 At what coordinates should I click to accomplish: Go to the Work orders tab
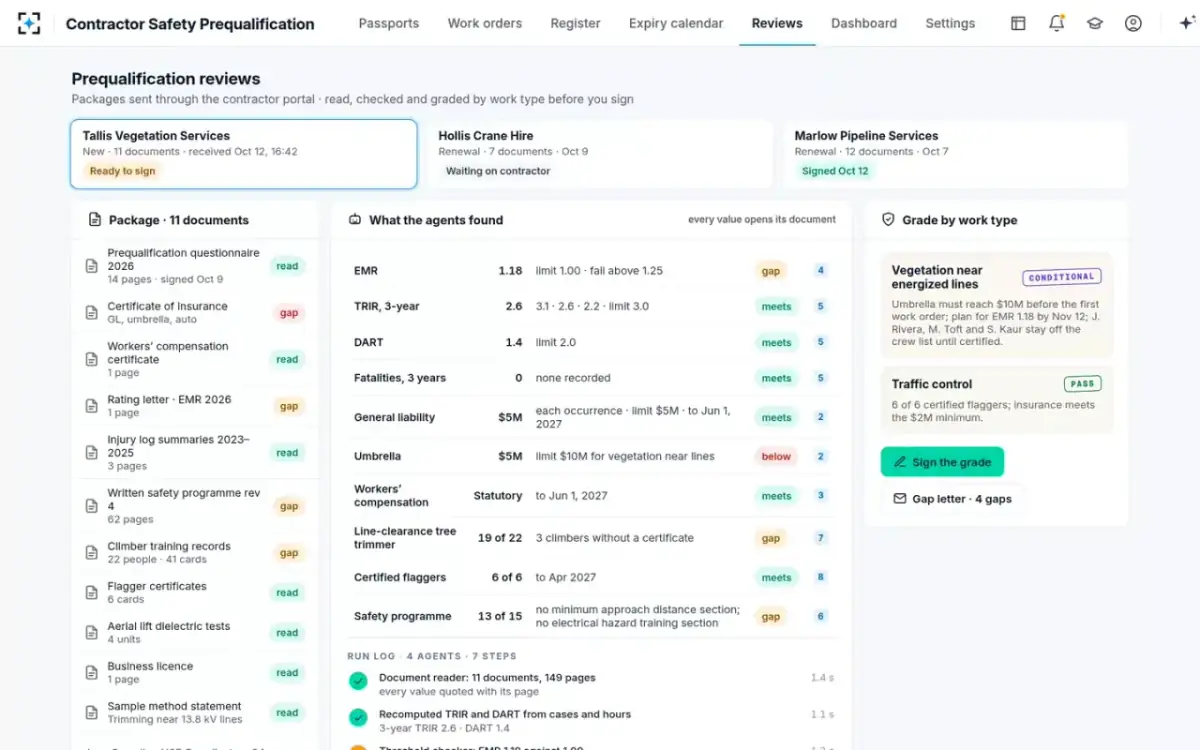485,23
